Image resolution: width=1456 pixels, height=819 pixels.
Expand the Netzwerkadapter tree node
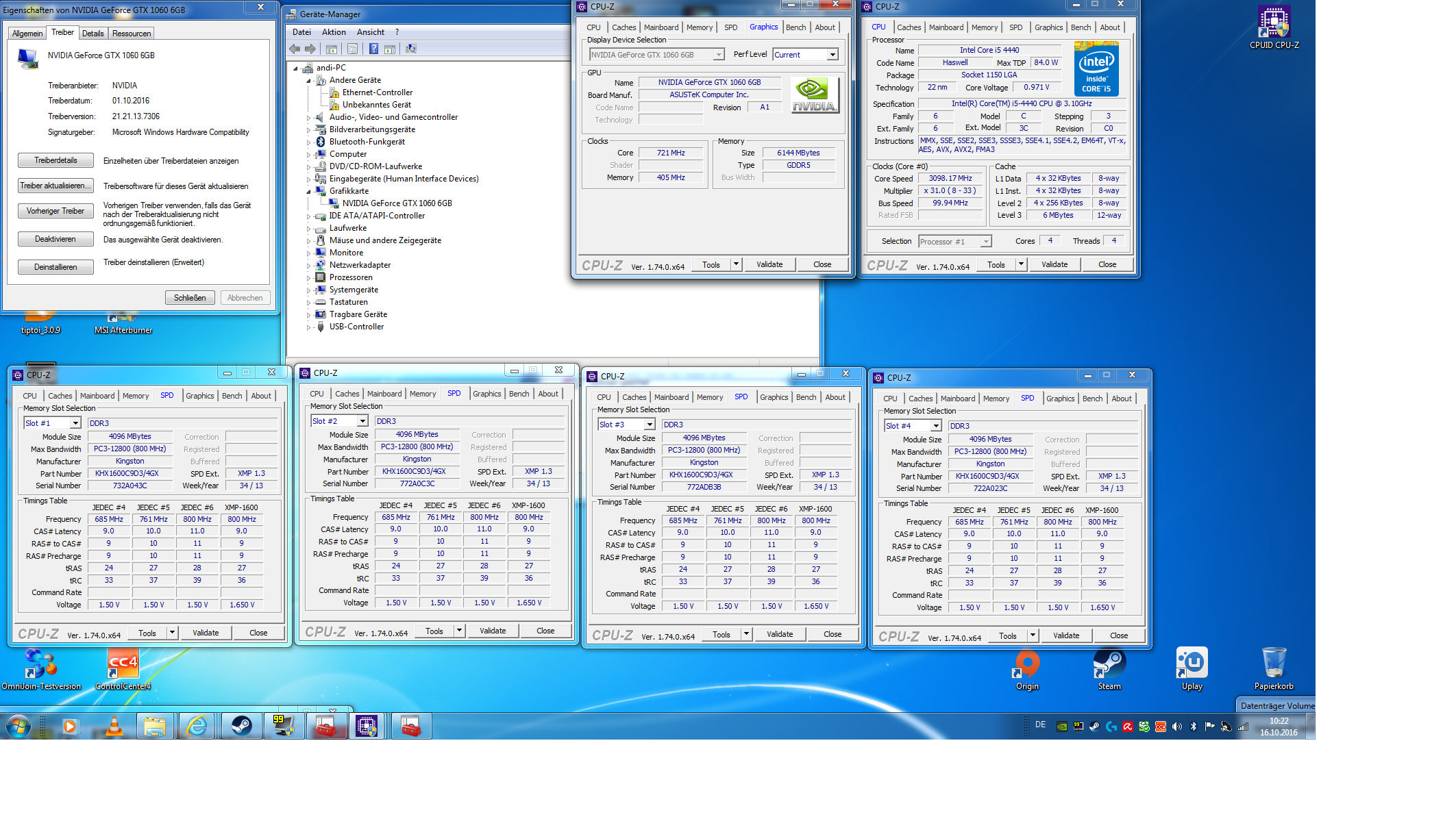click(308, 266)
